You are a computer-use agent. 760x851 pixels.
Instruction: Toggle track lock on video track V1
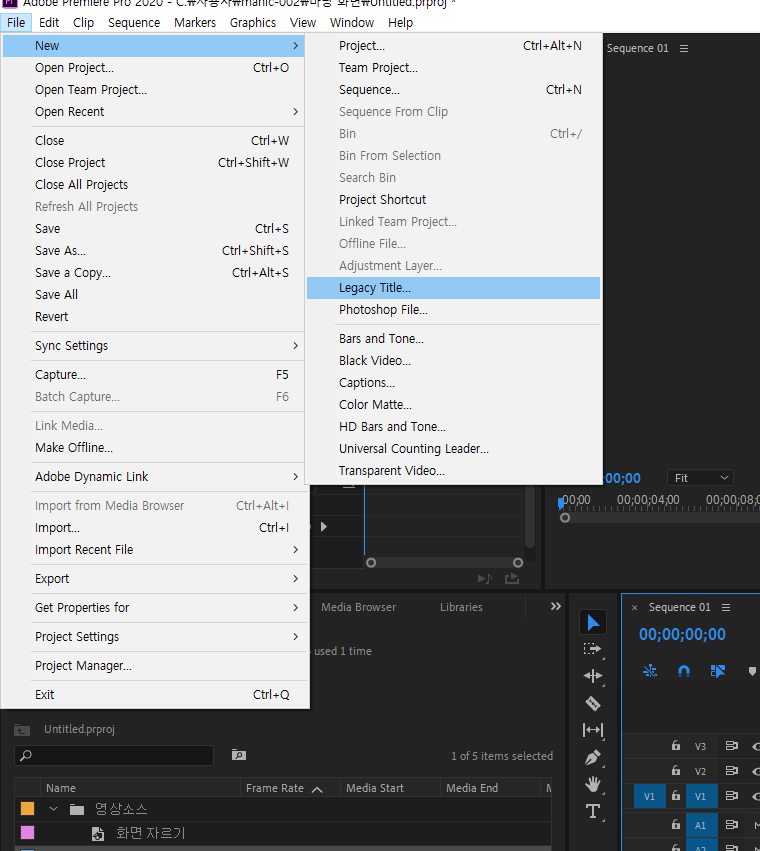click(676, 795)
